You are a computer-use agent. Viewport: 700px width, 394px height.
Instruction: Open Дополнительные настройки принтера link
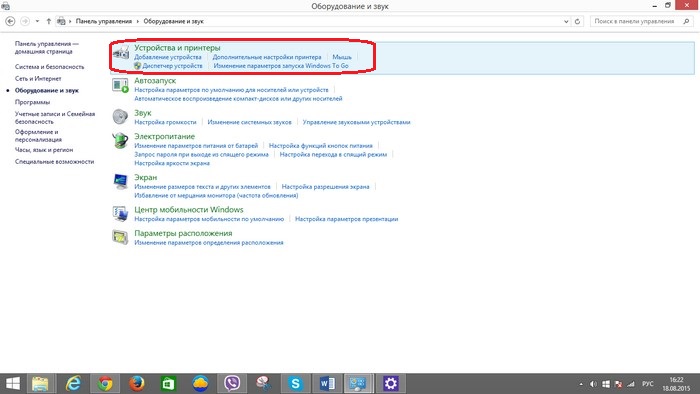pos(267,57)
